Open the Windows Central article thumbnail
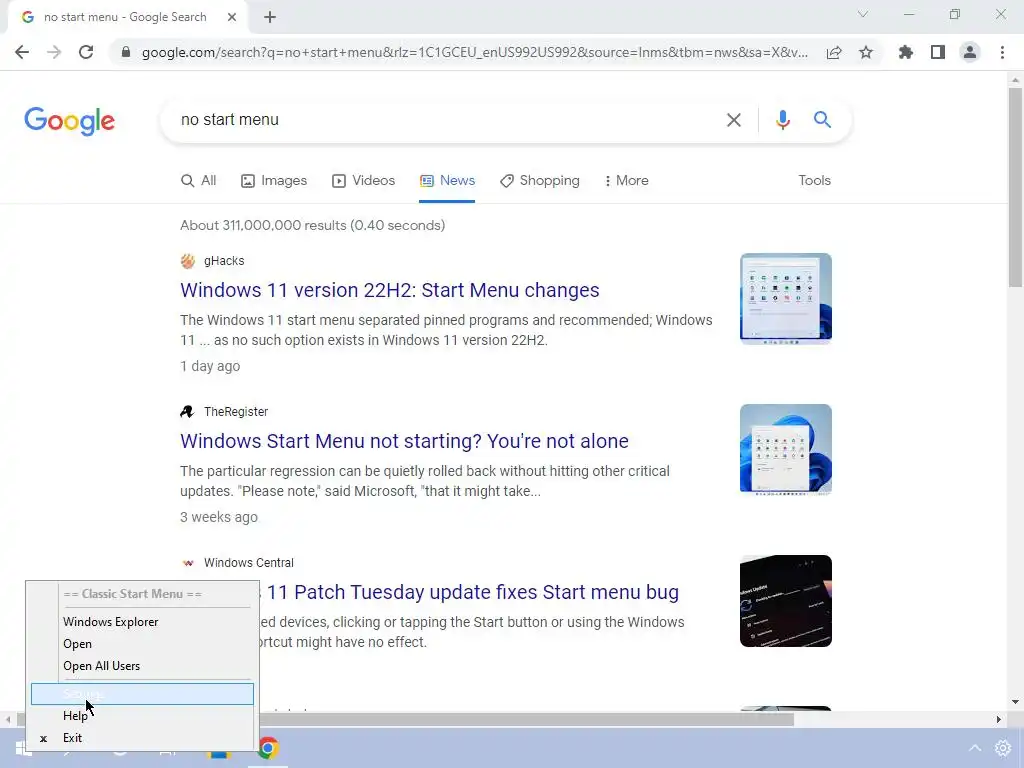 [x=786, y=600]
